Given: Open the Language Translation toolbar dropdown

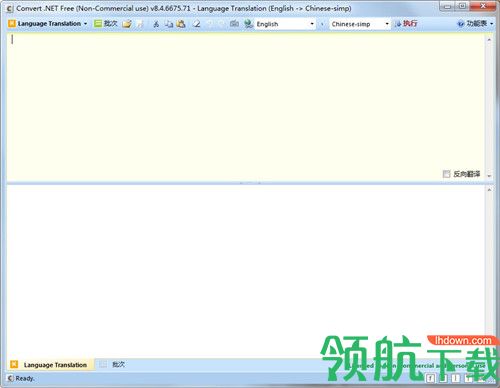Looking at the screenshot, I should 48,24.
